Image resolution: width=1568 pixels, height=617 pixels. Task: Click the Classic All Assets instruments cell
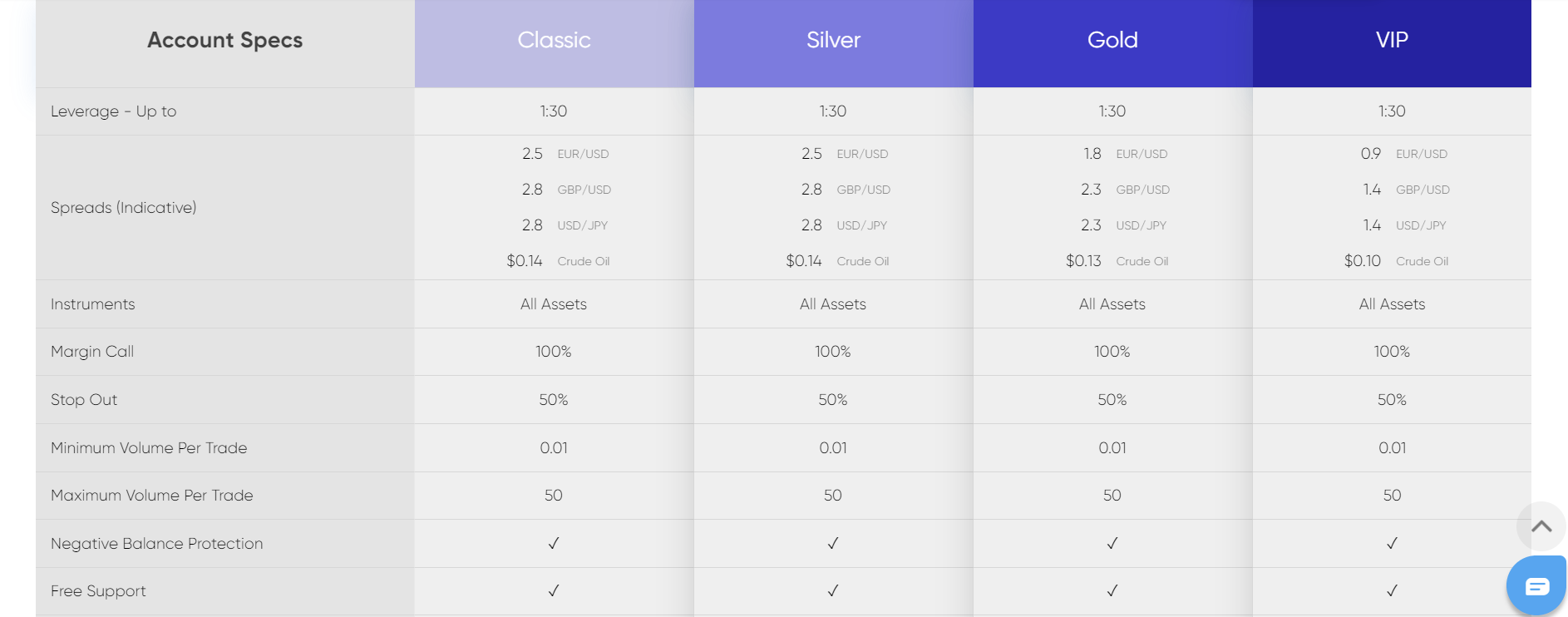point(554,304)
